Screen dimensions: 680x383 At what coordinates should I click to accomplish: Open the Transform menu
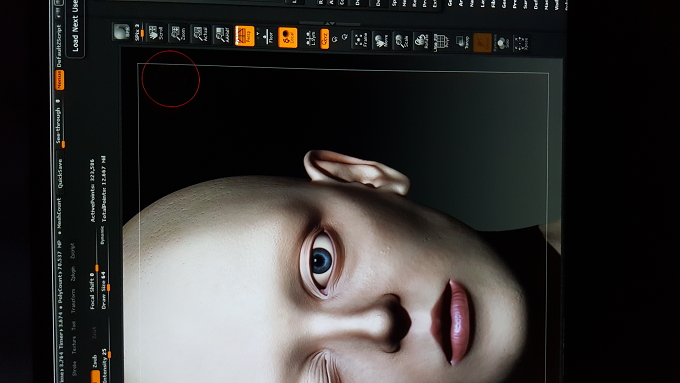tap(73, 300)
